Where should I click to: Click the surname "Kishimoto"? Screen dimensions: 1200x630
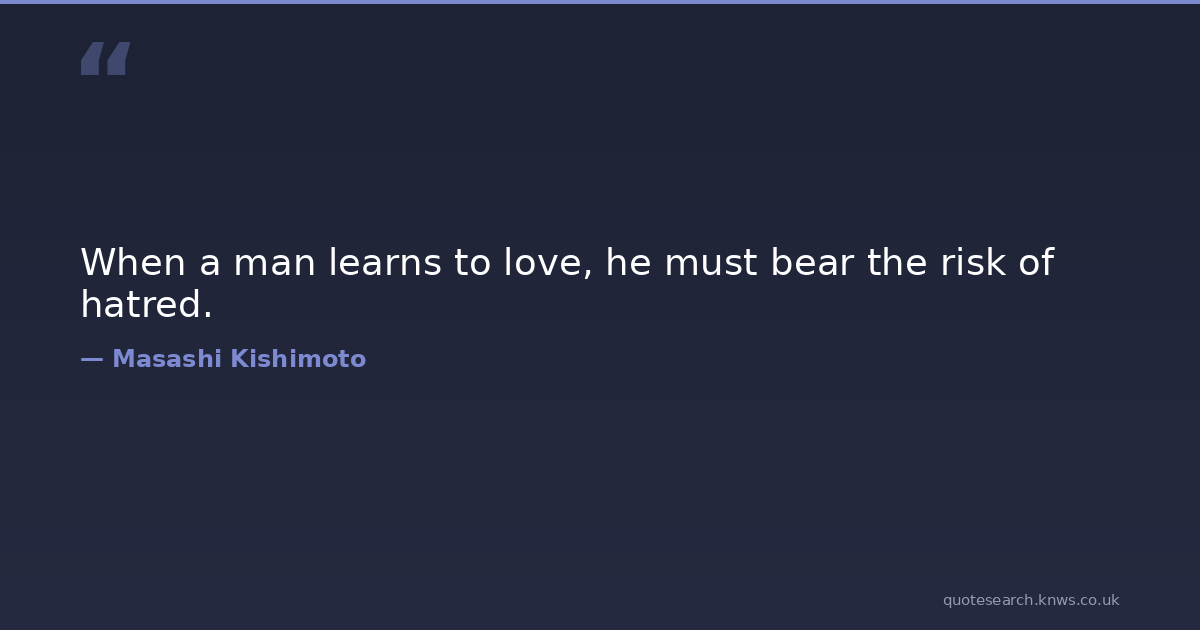(x=298, y=359)
